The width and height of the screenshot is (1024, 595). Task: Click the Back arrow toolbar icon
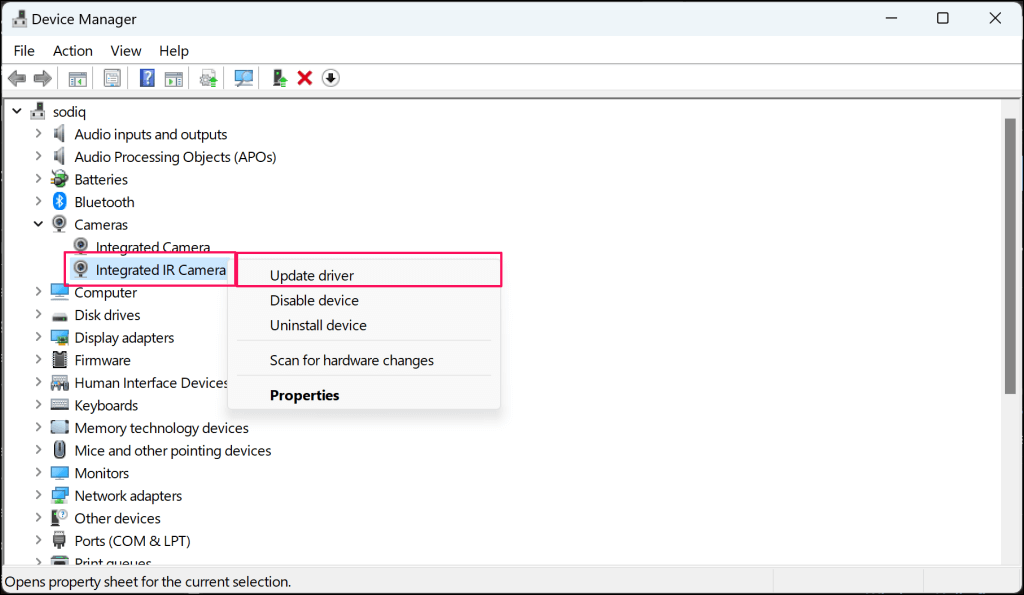pos(17,78)
